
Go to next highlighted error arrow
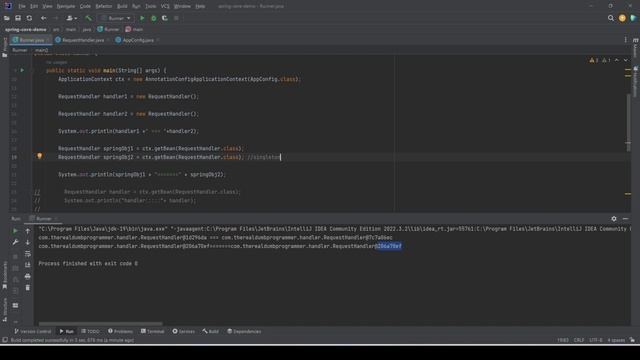626,60
